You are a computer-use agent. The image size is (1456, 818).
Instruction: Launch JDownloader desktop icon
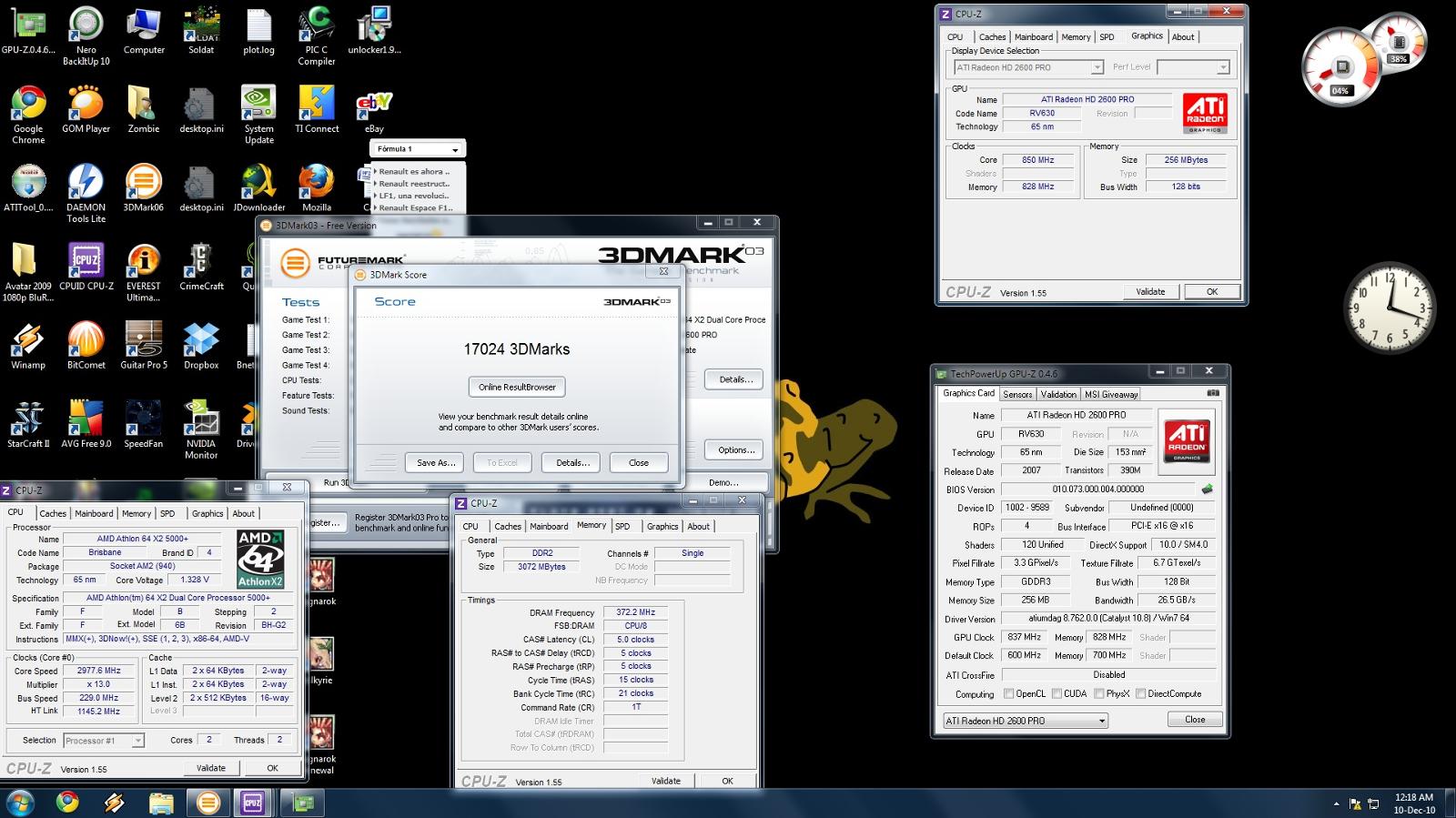[258, 188]
